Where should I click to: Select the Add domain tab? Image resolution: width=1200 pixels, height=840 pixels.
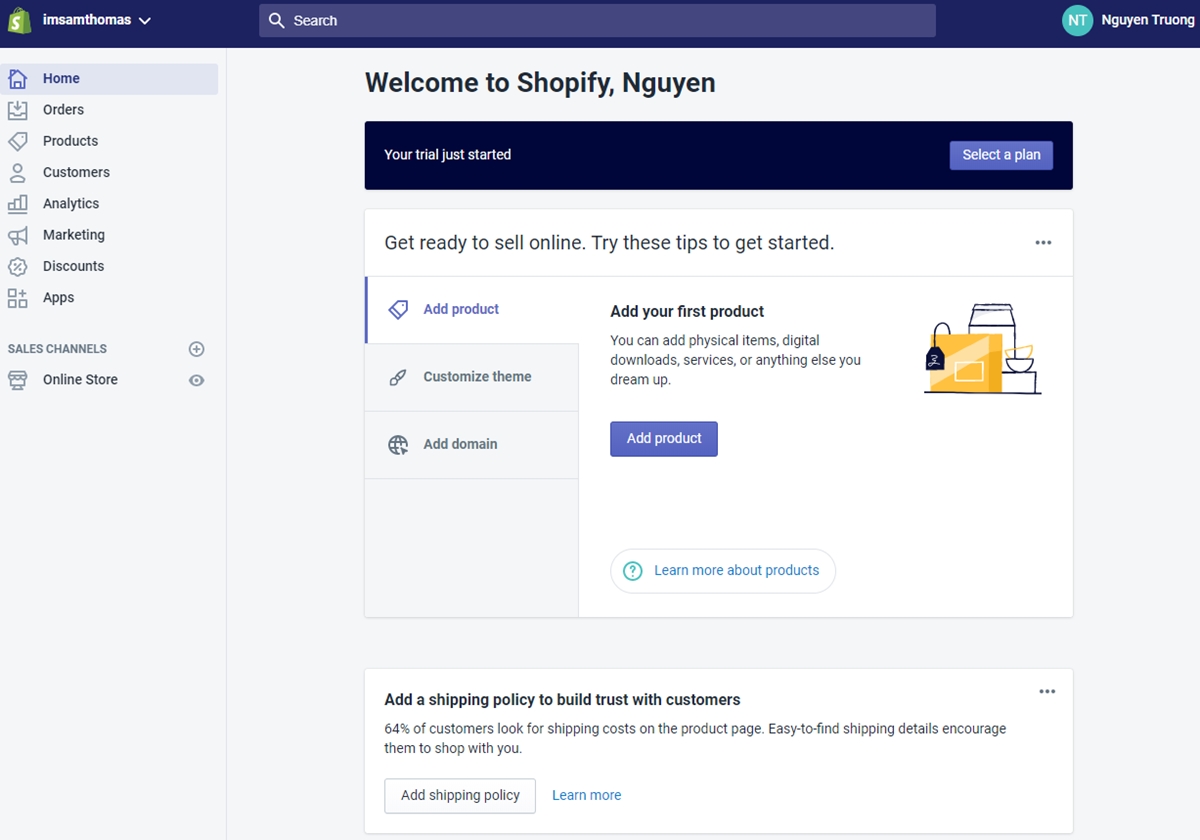click(472, 444)
